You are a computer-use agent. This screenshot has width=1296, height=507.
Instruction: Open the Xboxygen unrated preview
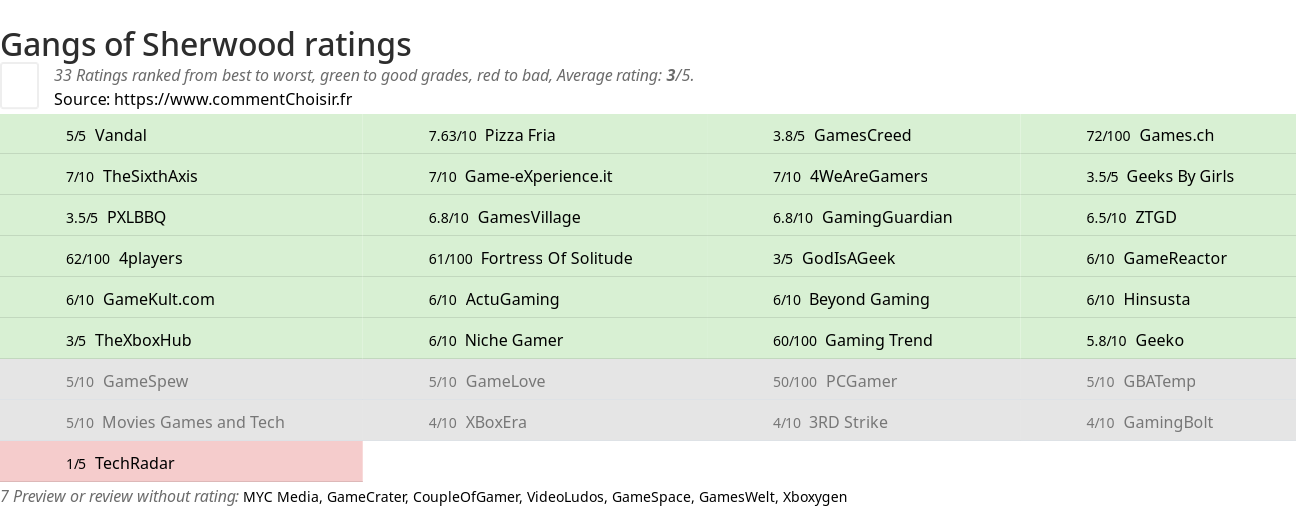[814, 496]
